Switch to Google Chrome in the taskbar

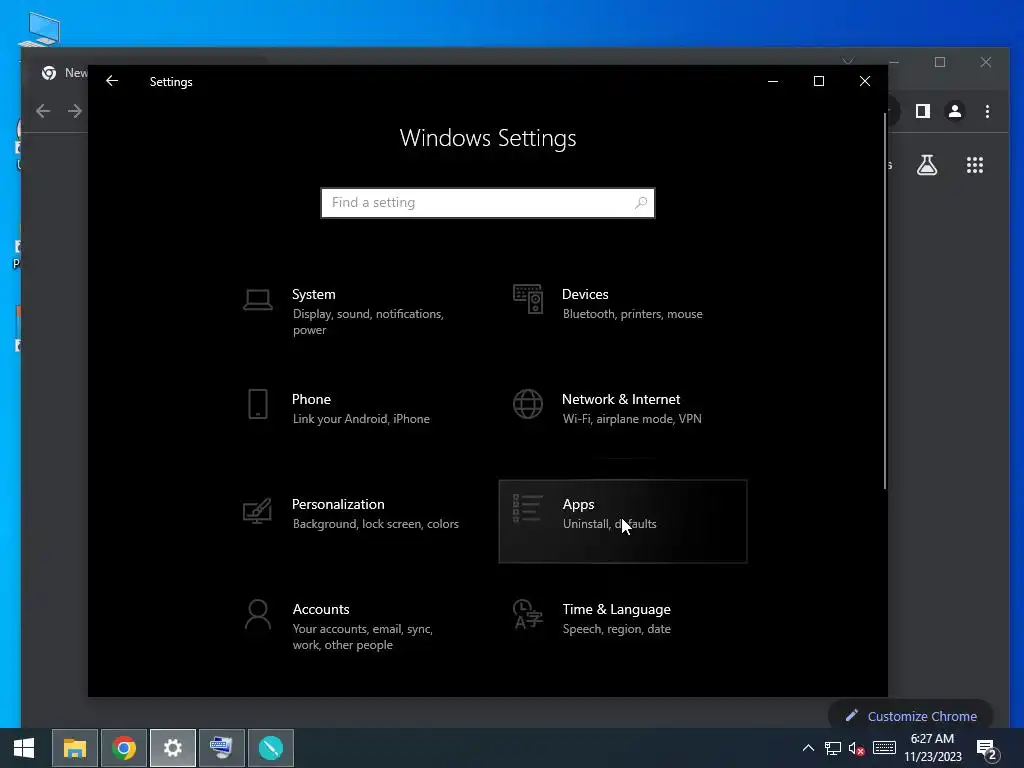click(x=124, y=748)
